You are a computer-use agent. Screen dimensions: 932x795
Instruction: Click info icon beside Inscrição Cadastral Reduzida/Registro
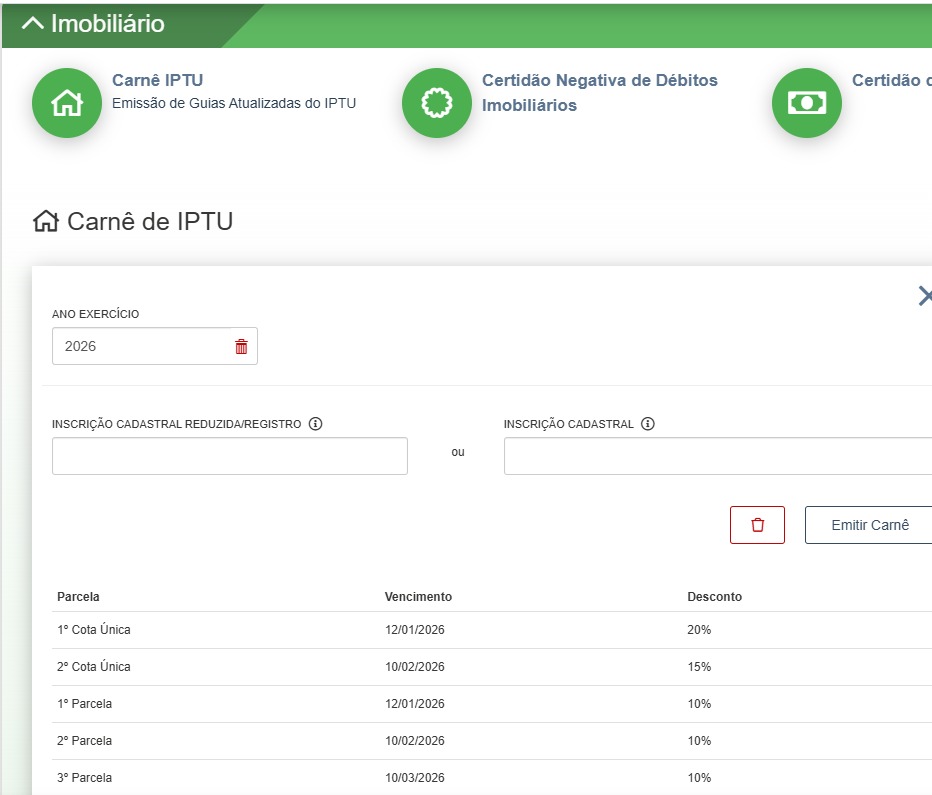pyautogui.click(x=316, y=424)
